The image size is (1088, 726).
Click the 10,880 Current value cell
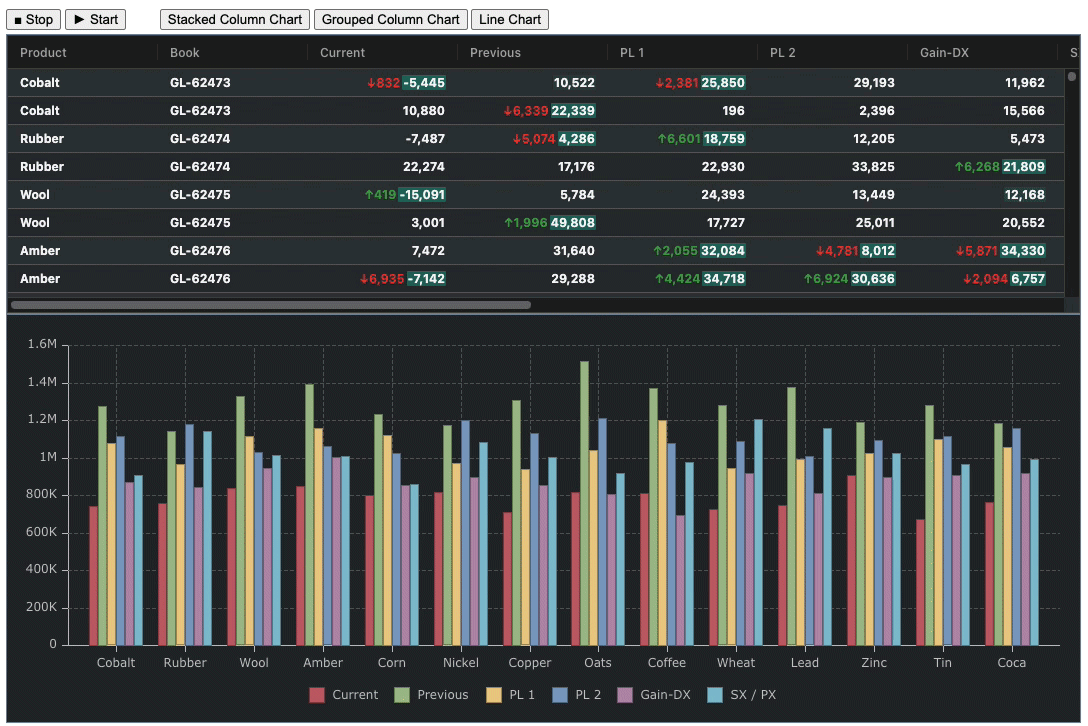click(x=382, y=111)
